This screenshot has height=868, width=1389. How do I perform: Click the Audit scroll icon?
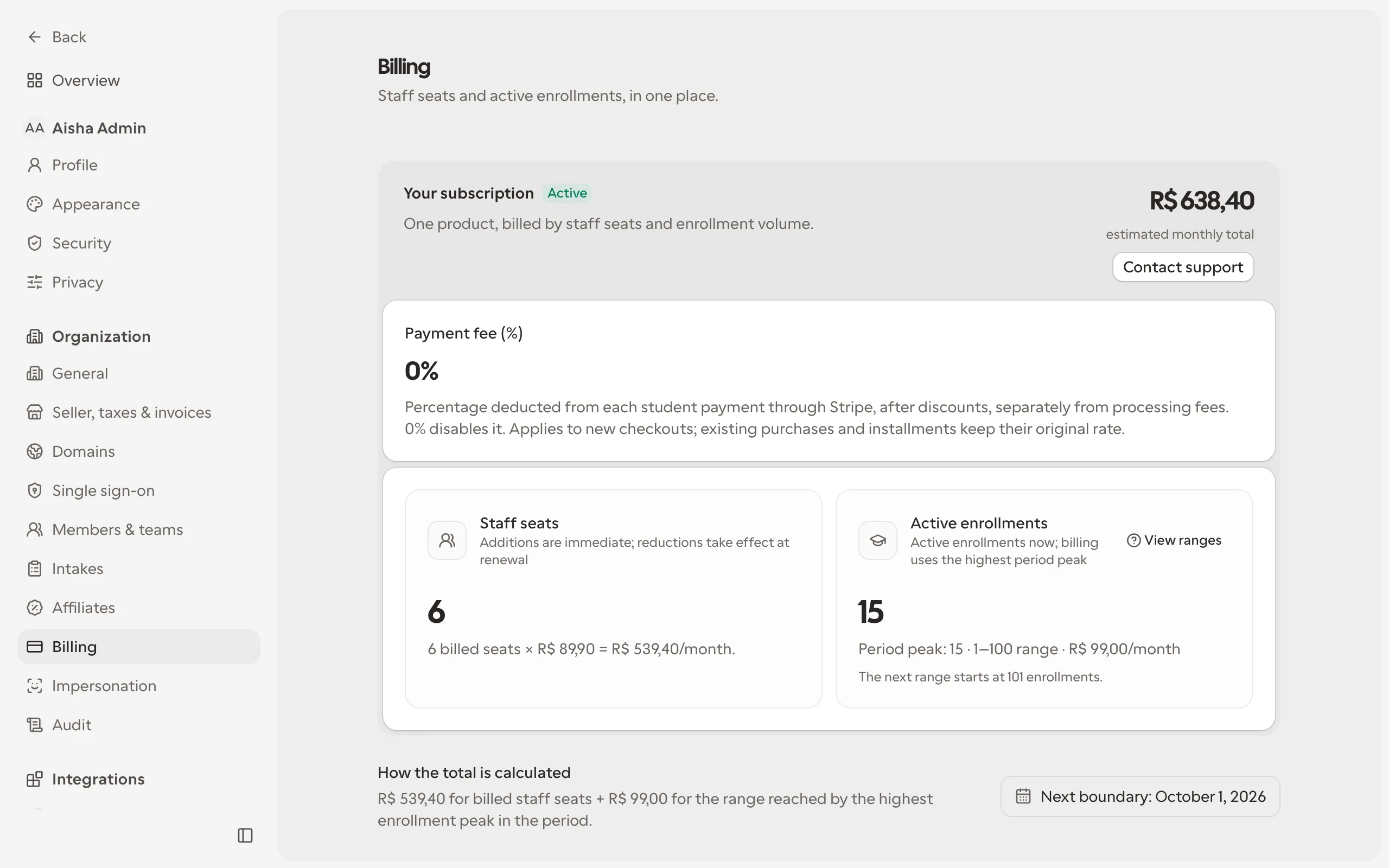coord(34,724)
